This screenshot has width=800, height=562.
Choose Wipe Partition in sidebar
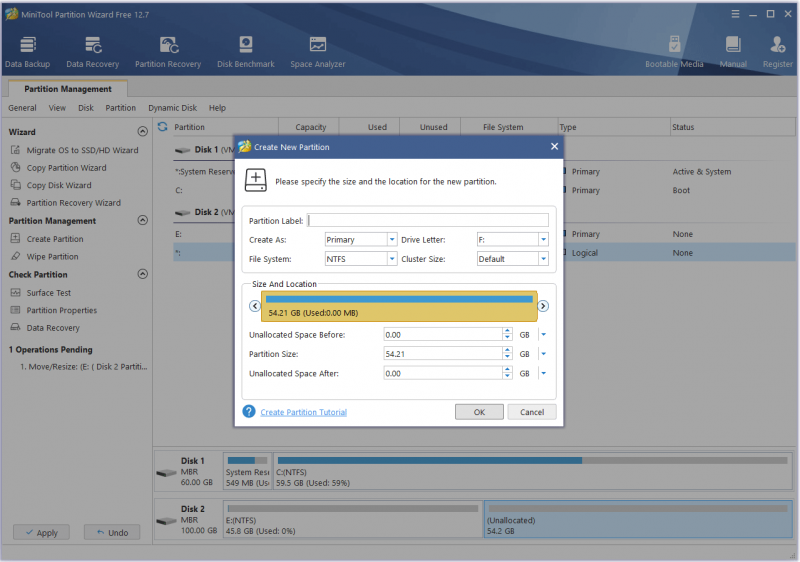tap(52, 257)
